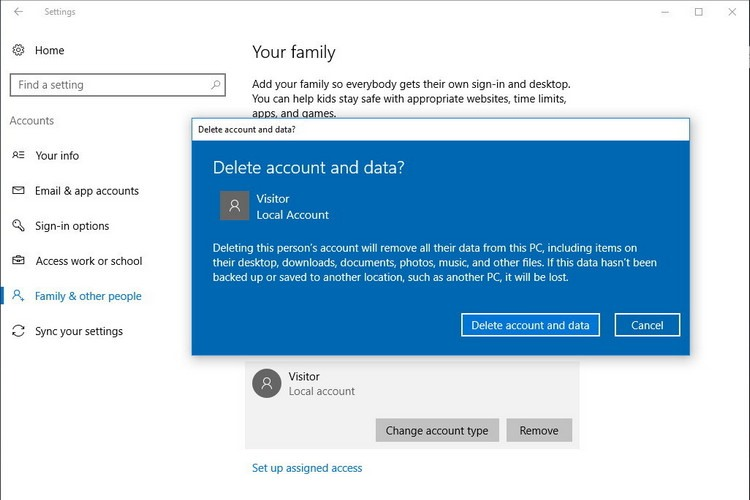This screenshot has height=500, width=750.
Task: Focus the Find a setting search box
Action: [x=118, y=85]
